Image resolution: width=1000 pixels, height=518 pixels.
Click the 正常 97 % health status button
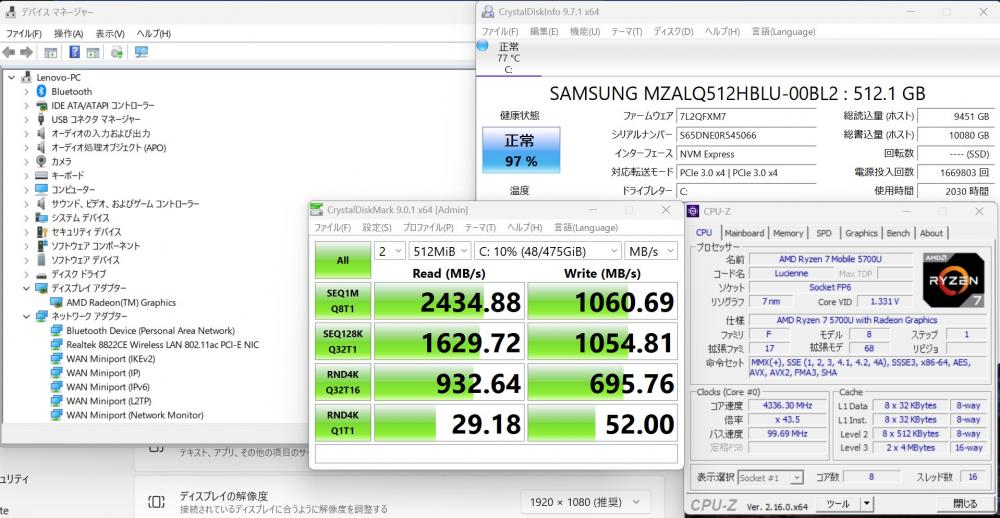521,150
